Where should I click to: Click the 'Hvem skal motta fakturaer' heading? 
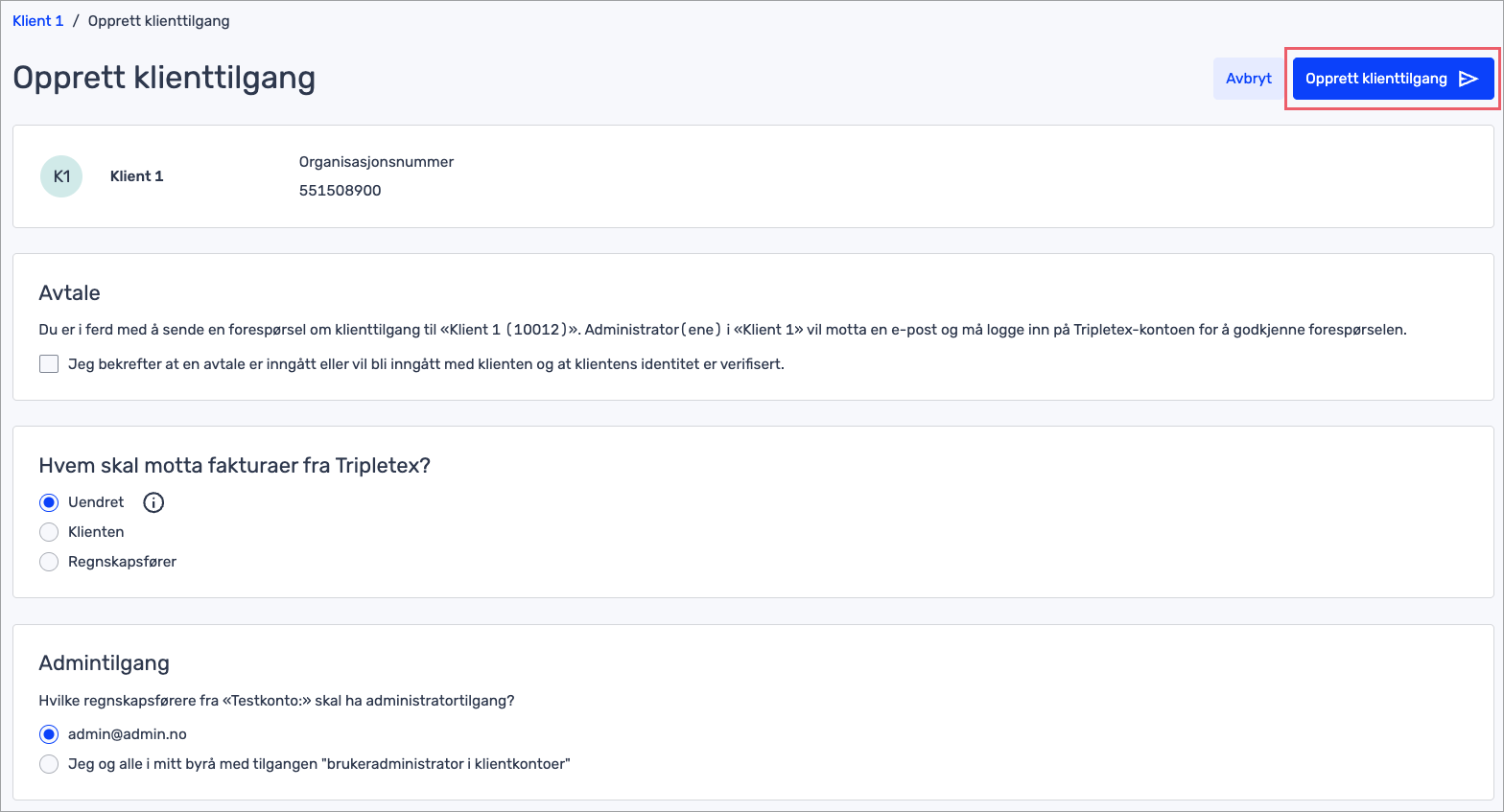point(234,466)
